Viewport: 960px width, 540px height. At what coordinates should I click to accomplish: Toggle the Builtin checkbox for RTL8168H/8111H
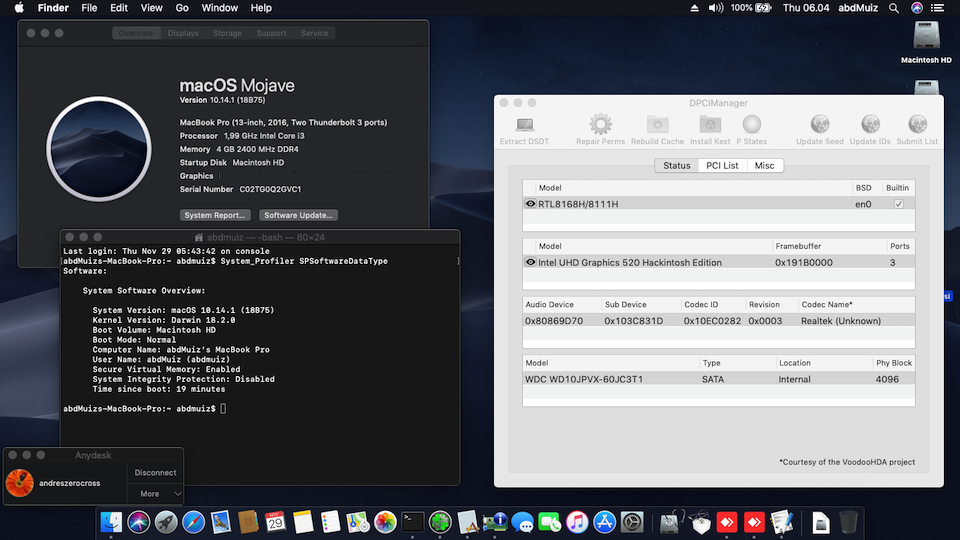pos(898,204)
